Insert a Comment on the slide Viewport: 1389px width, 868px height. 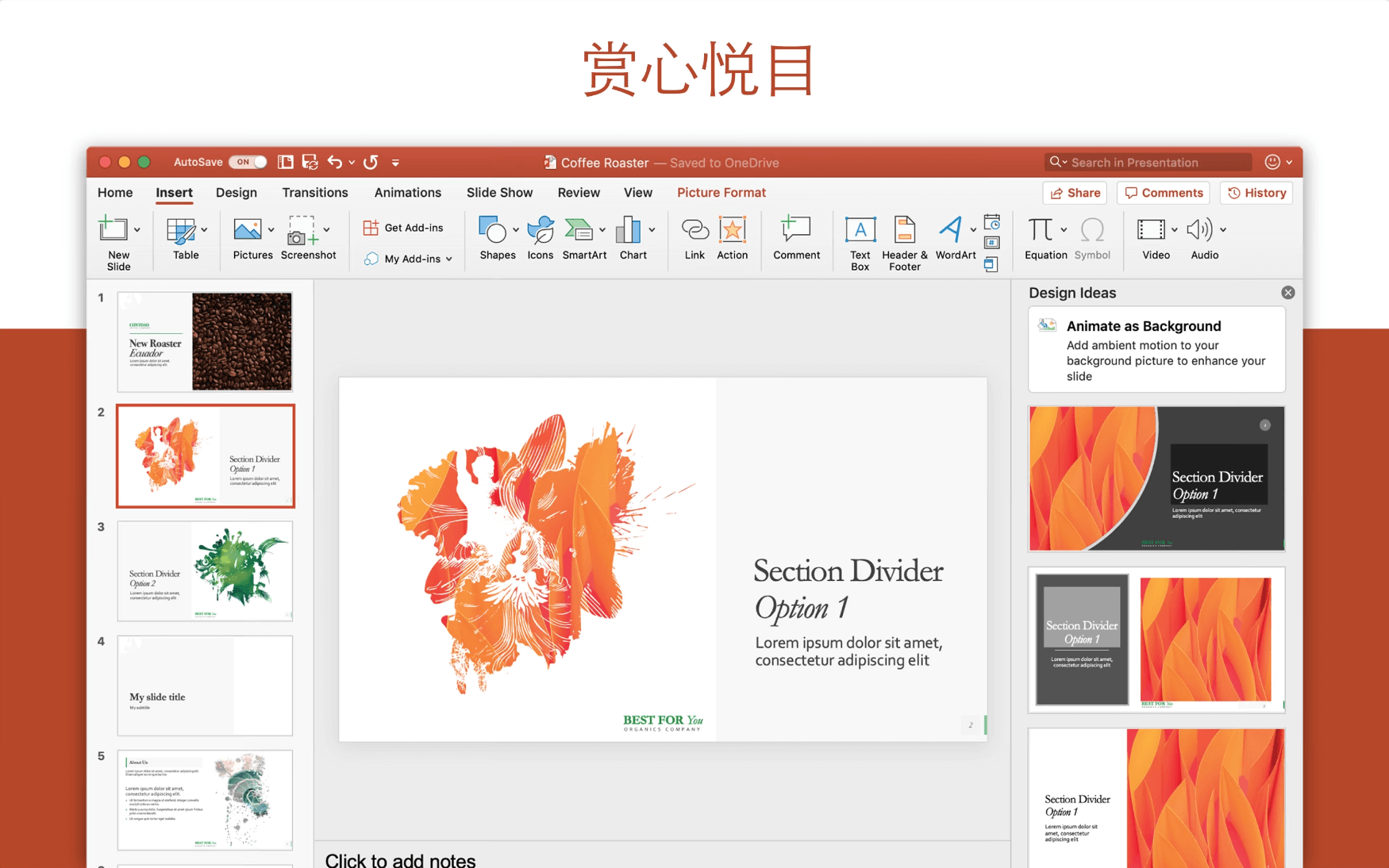point(796,238)
